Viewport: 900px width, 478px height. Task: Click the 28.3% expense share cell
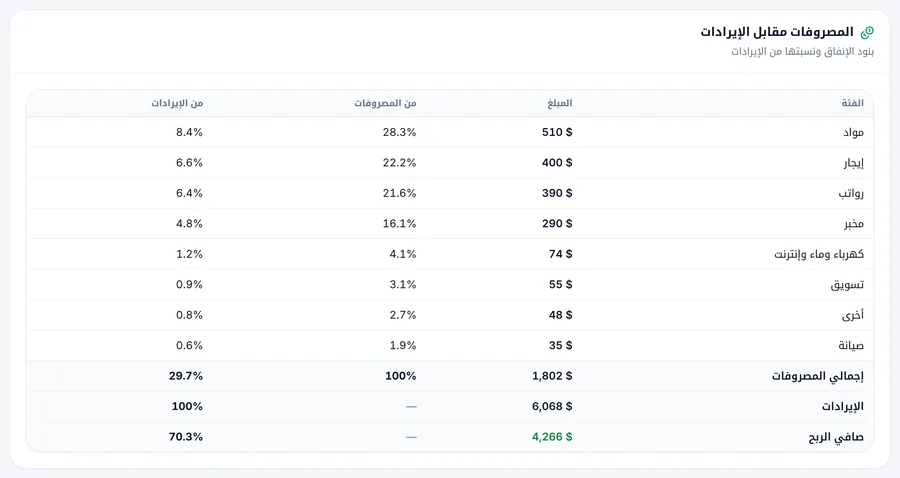[x=399, y=132]
